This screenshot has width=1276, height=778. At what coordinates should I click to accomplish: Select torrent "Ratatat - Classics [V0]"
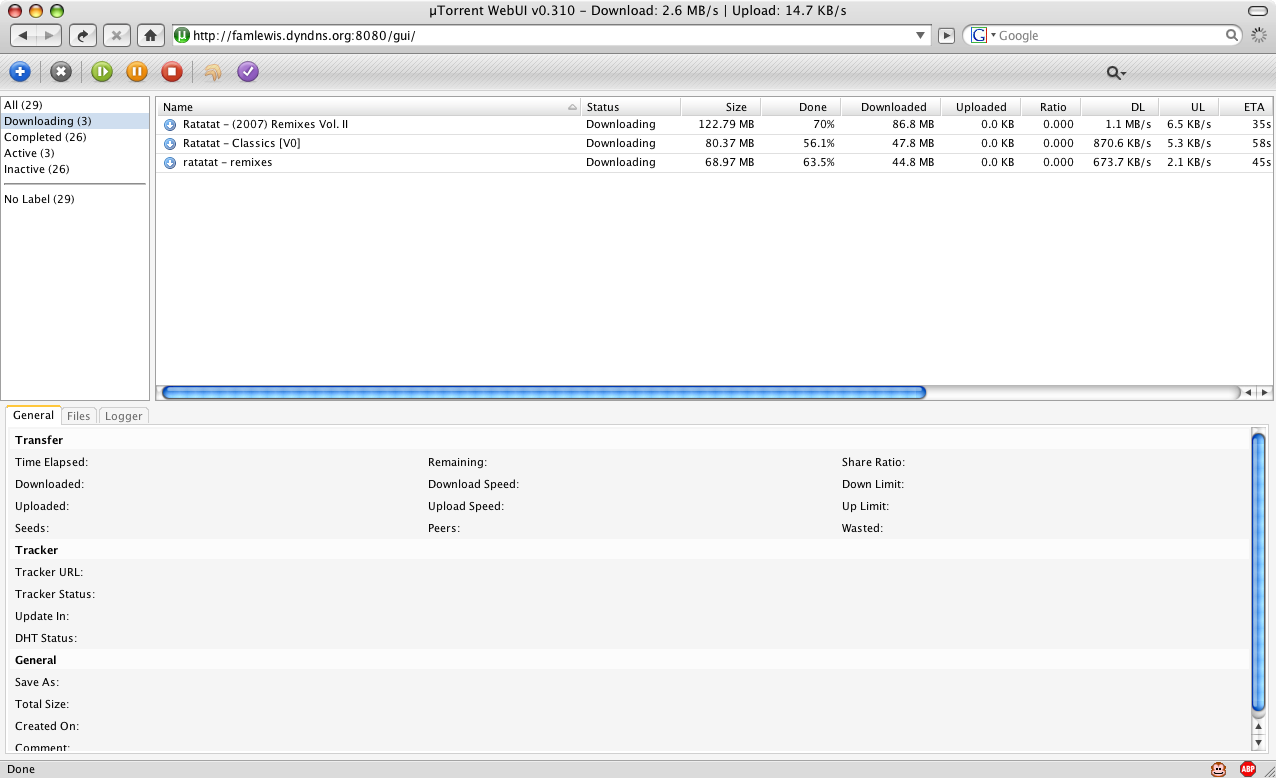coord(714,144)
